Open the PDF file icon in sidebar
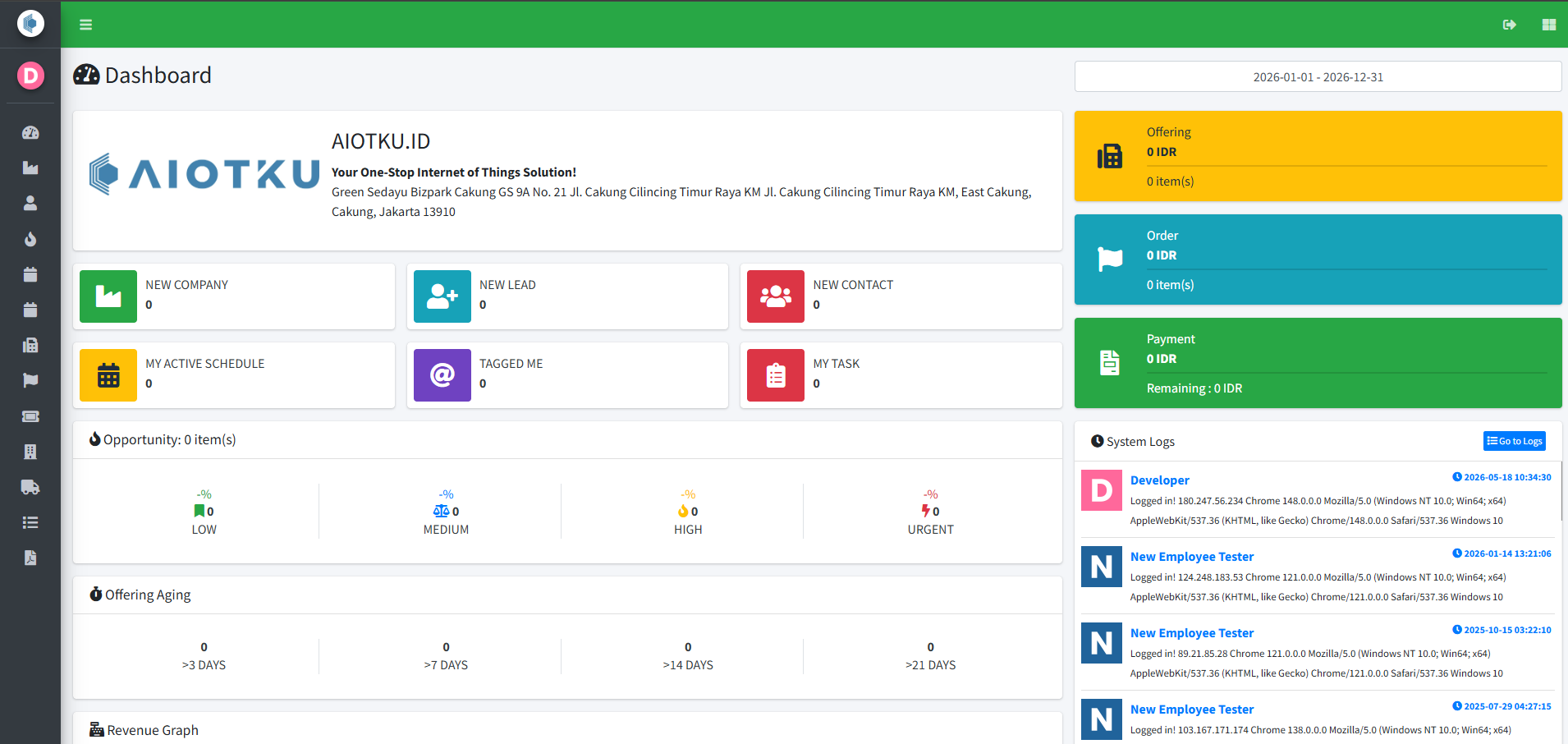The image size is (1568, 744). (30, 558)
